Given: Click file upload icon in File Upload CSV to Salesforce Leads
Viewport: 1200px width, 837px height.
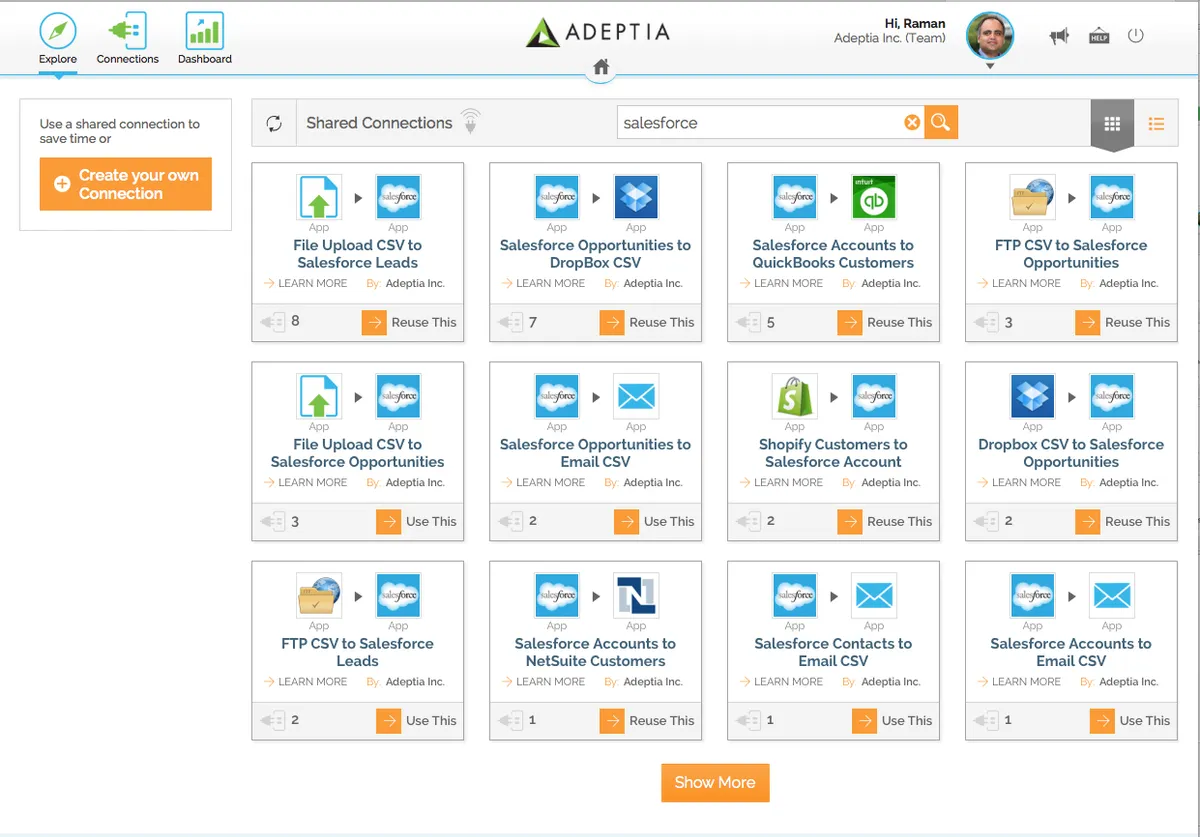Looking at the screenshot, I should click(x=319, y=197).
